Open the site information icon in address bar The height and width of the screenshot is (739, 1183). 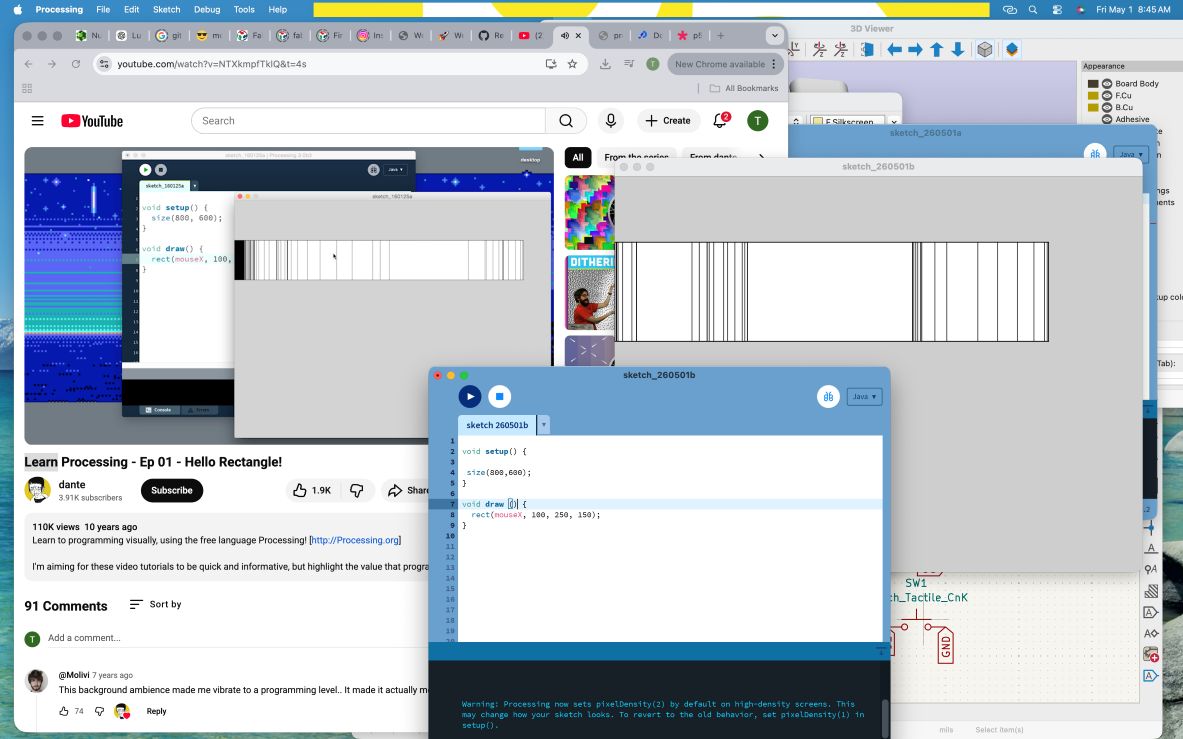click(104, 64)
